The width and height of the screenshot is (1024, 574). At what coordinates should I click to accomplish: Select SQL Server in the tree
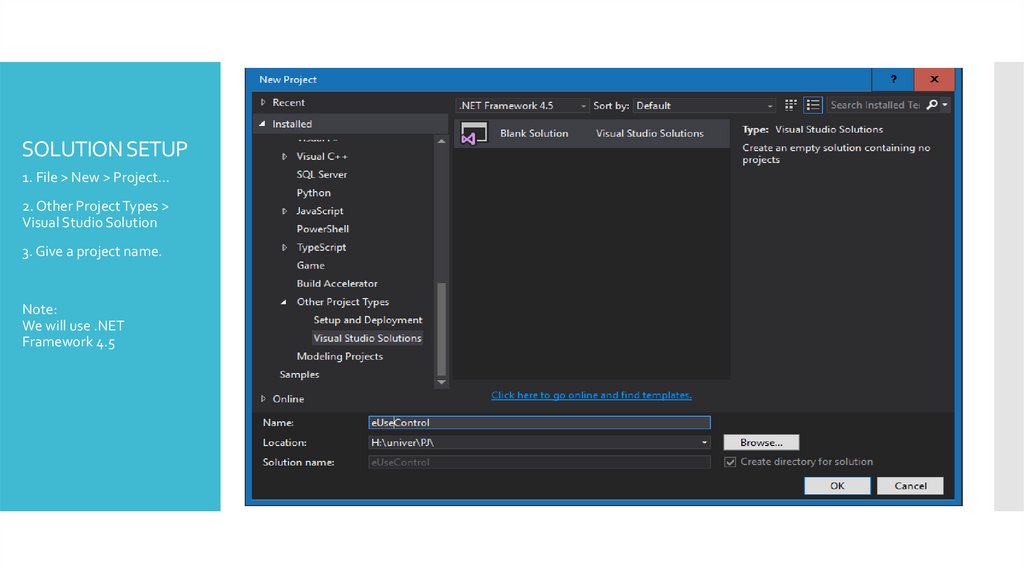321,174
